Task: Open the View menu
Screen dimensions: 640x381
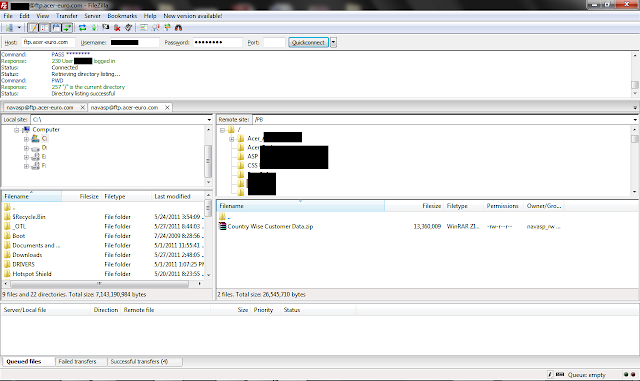Action: coord(43,16)
